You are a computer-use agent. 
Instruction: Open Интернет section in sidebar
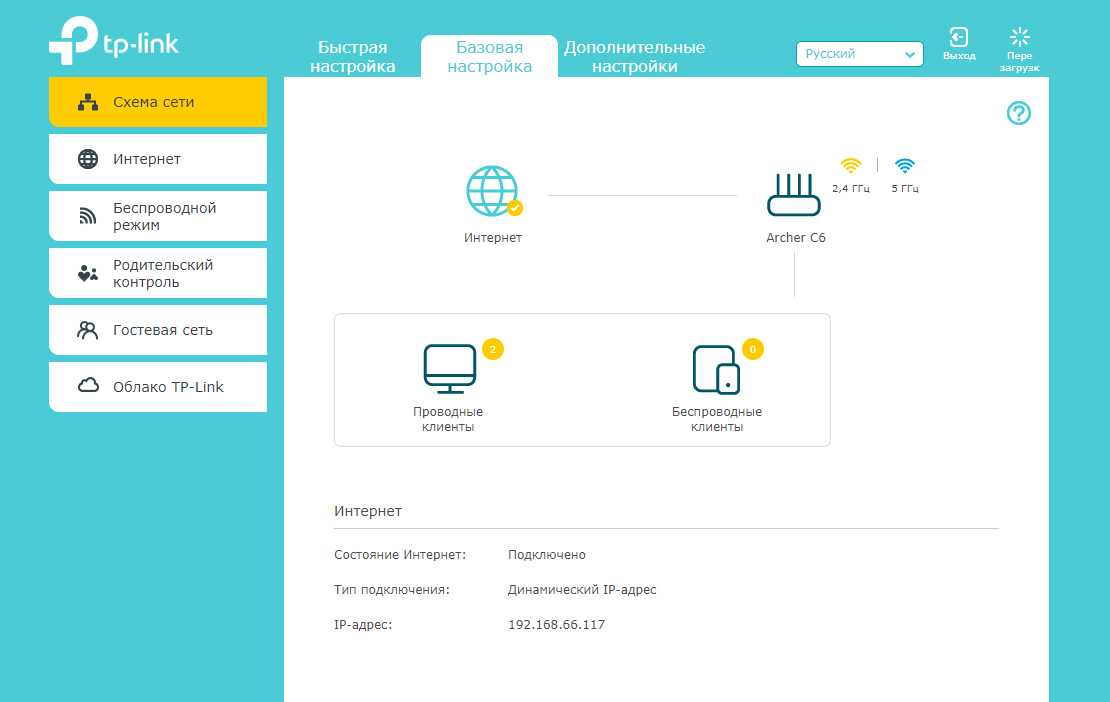pos(158,159)
